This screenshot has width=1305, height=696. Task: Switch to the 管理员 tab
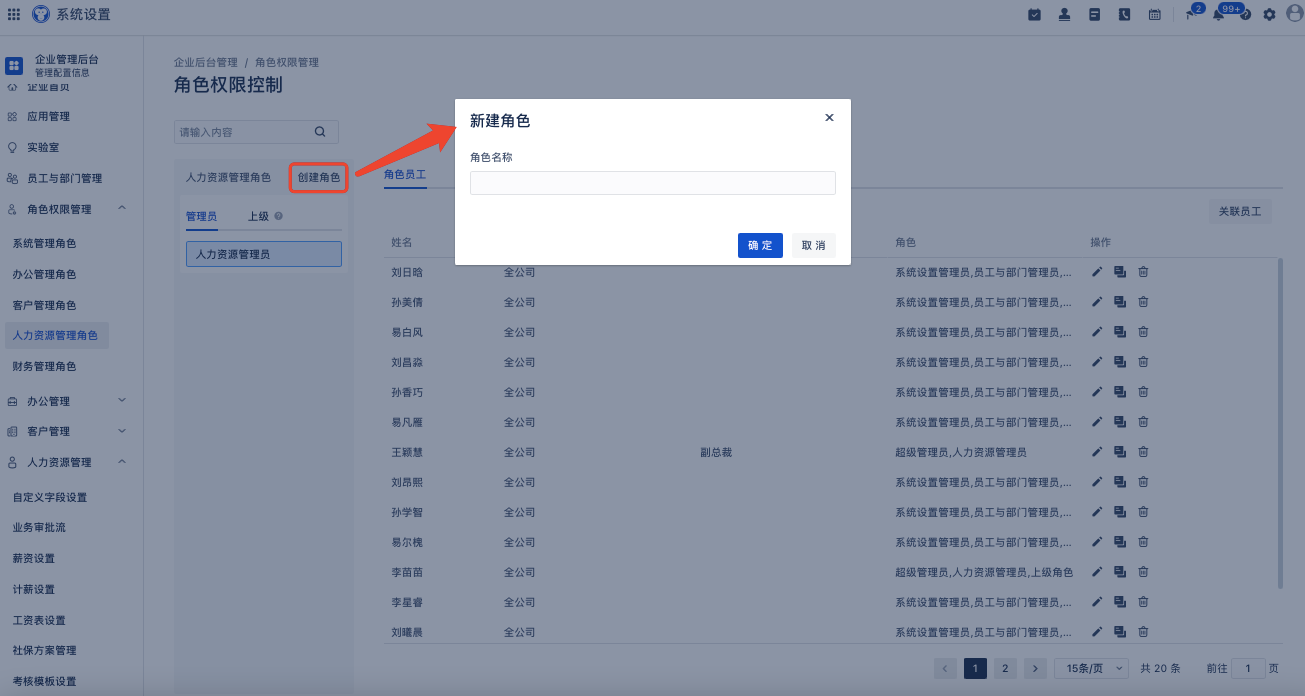click(x=201, y=216)
